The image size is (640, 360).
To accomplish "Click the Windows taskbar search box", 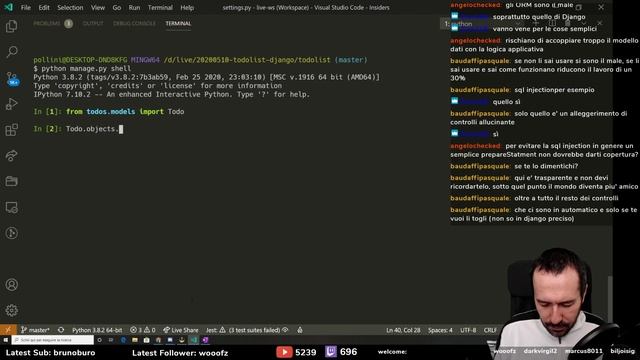I will [53, 340].
